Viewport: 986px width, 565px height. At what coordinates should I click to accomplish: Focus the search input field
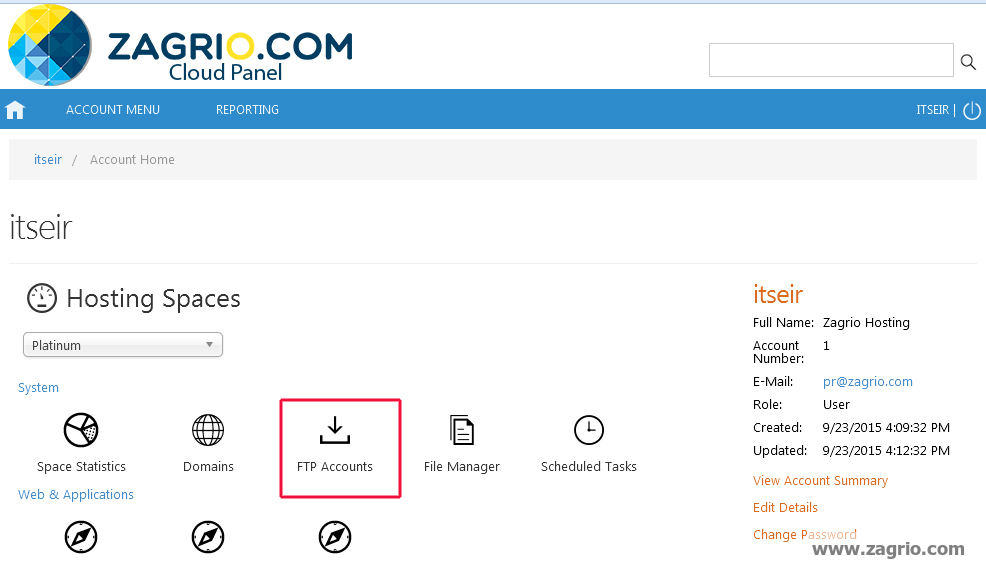(x=831, y=60)
